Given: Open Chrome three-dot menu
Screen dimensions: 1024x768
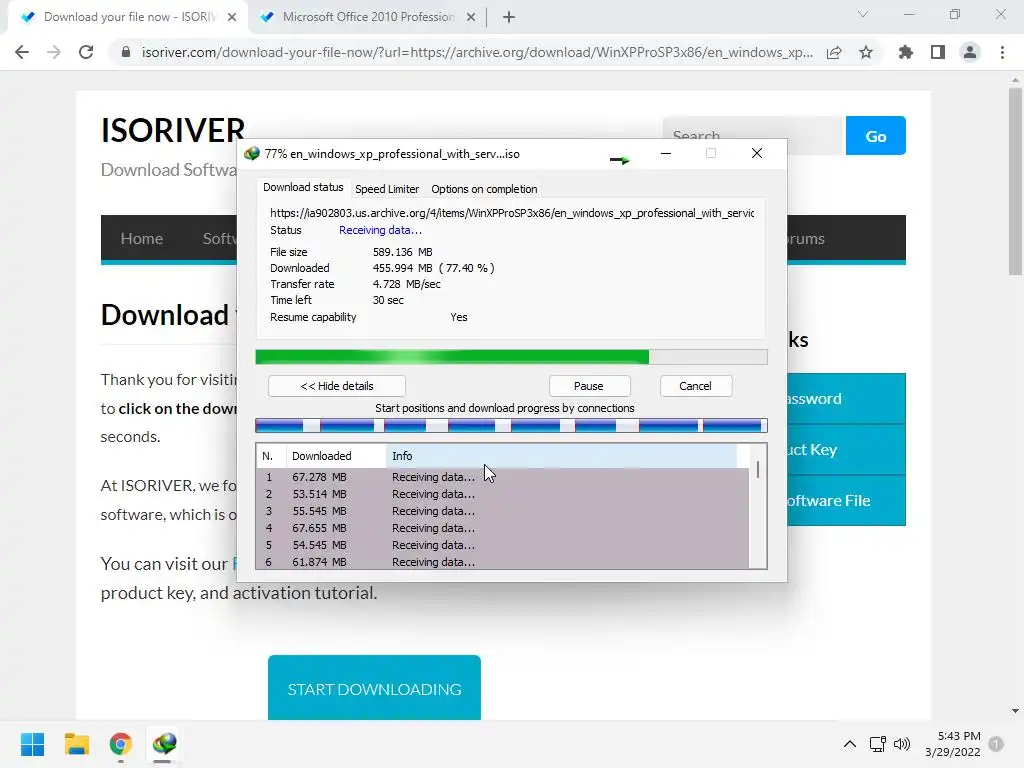Looking at the screenshot, I should [1002, 52].
